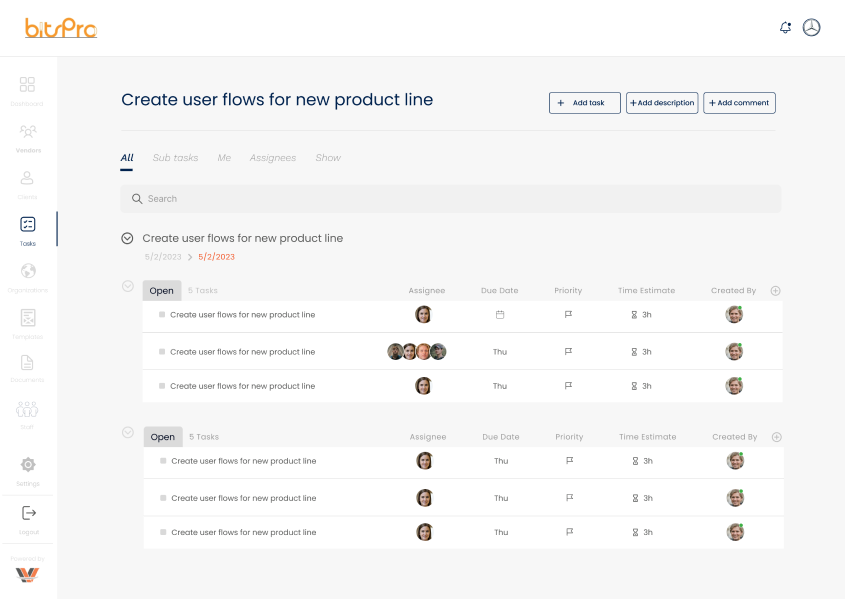Open the Templates sidebar icon
Screen dimensions: 845x599
28,318
